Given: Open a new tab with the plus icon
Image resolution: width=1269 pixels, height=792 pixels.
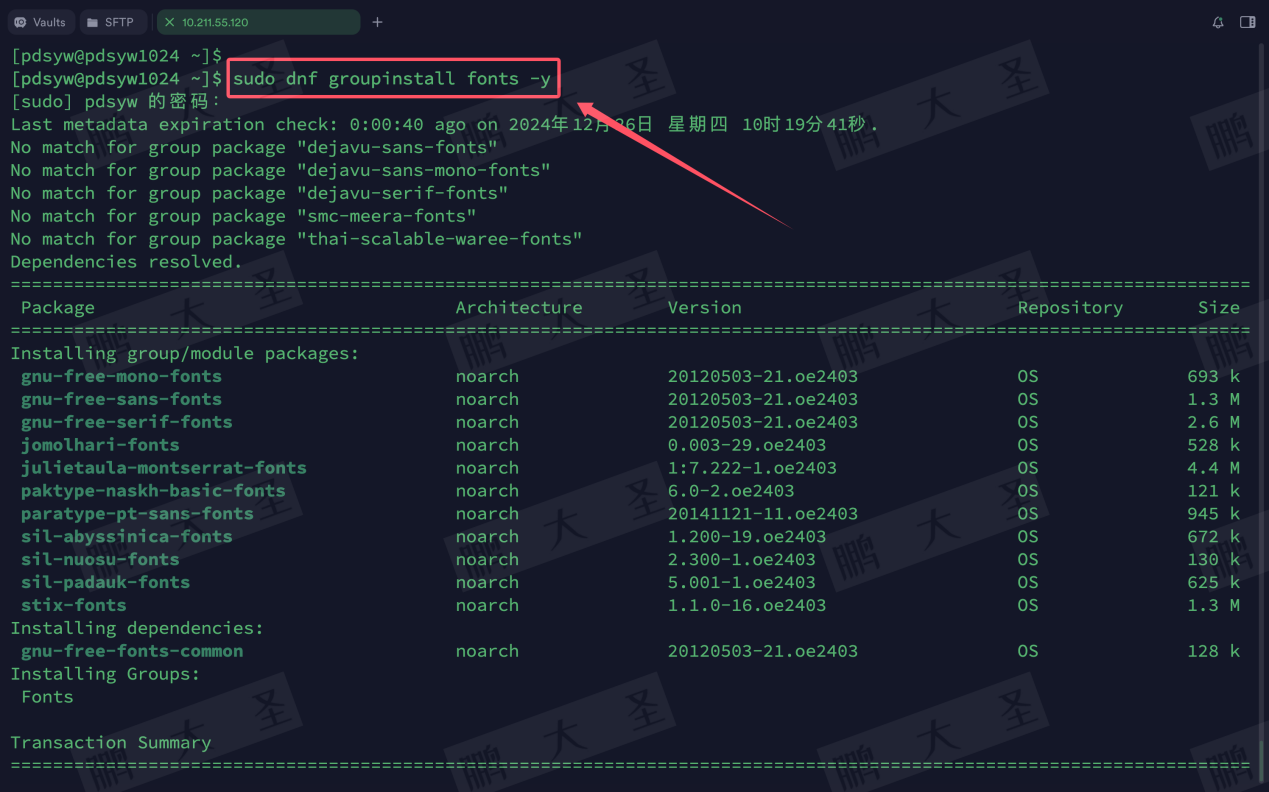Looking at the screenshot, I should coord(375,21).
